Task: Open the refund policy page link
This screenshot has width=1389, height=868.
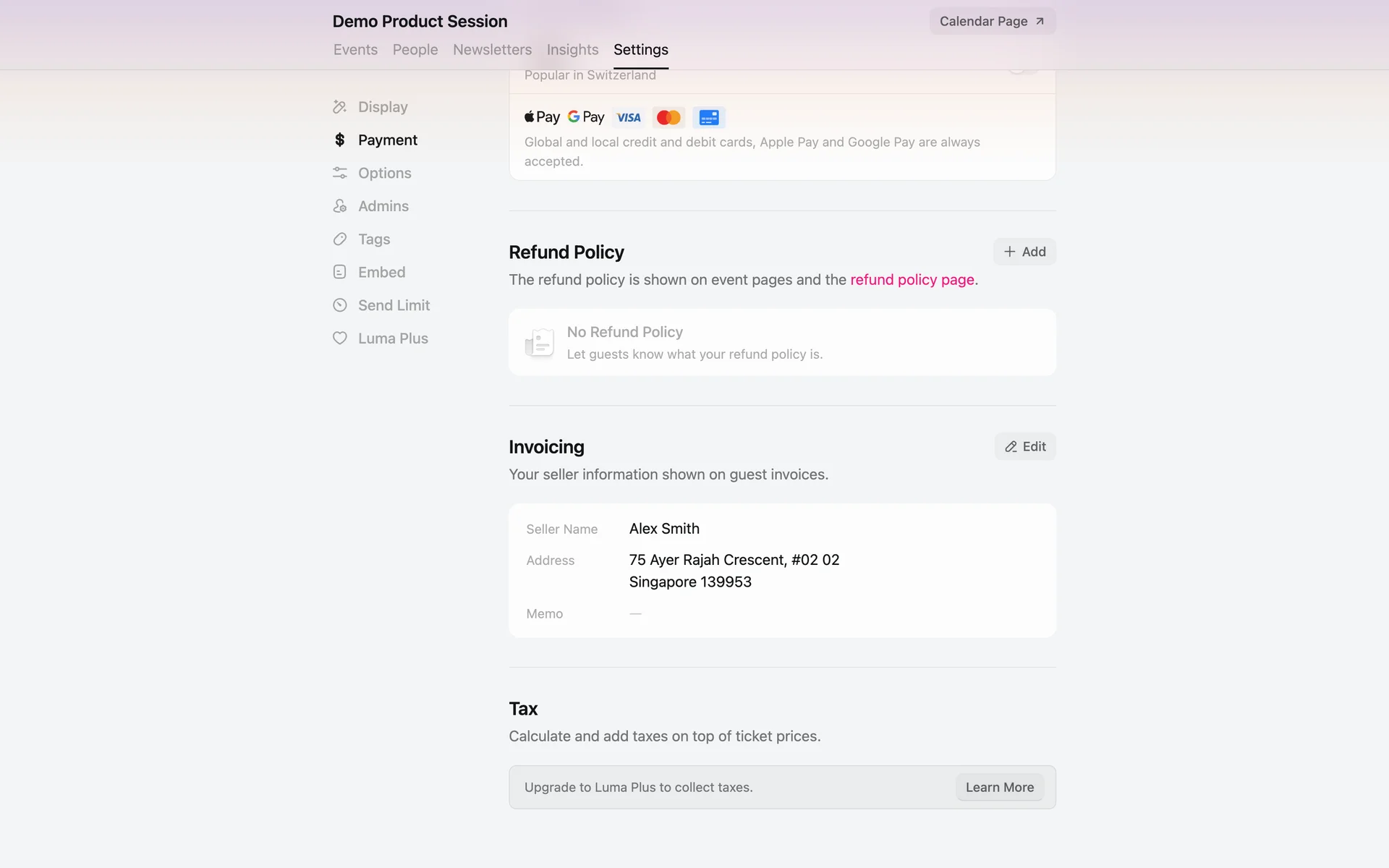Action: click(x=912, y=280)
